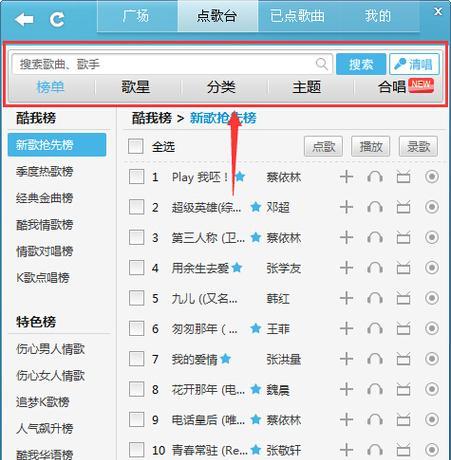Click the 录歌 button above the list
451x460 pixels.
(x=418, y=146)
